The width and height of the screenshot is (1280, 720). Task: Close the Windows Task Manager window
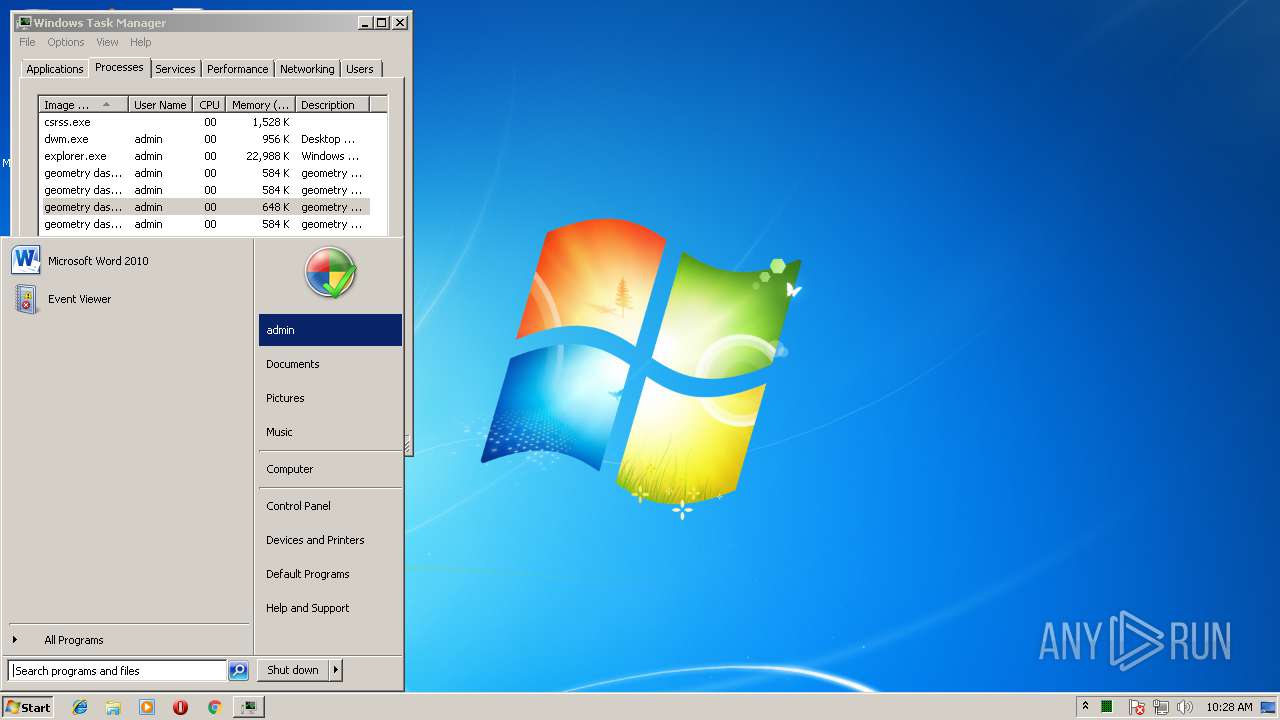point(400,22)
